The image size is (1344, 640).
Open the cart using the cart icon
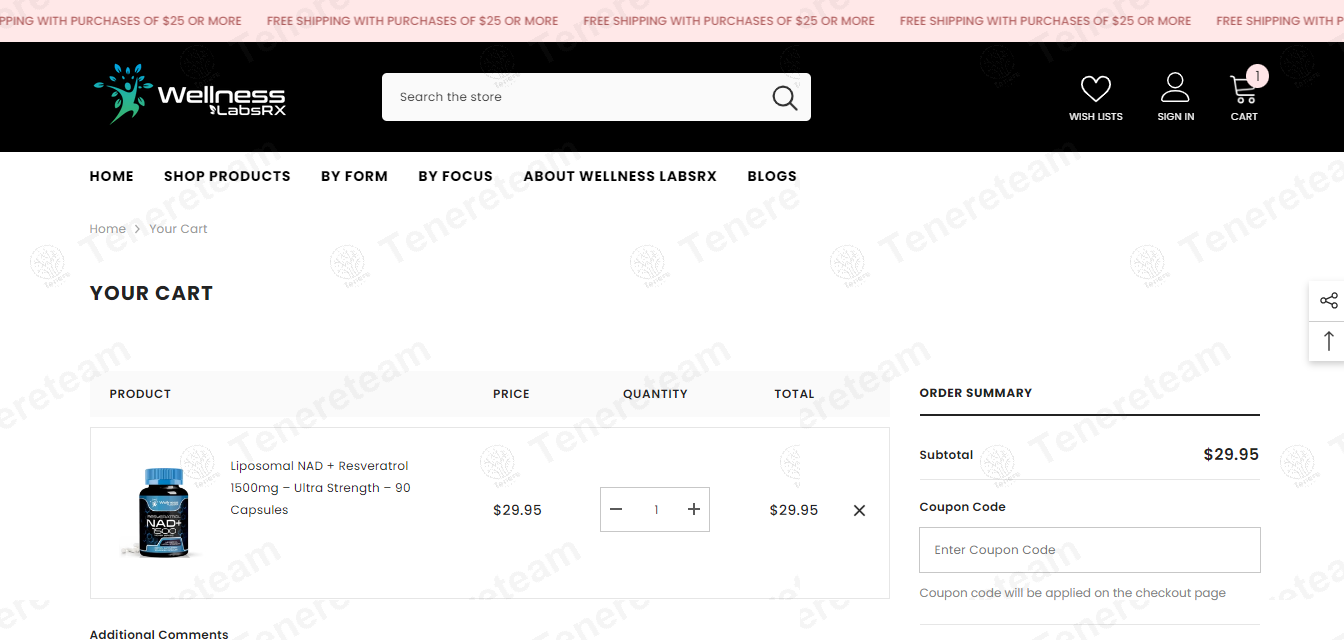tap(1242, 88)
